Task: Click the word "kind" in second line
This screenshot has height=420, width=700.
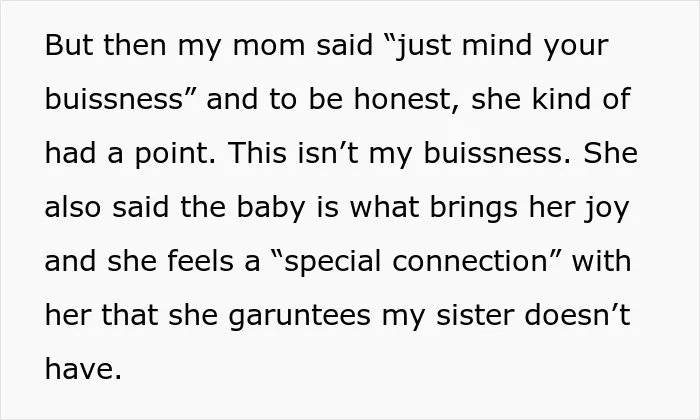Action: [562, 99]
